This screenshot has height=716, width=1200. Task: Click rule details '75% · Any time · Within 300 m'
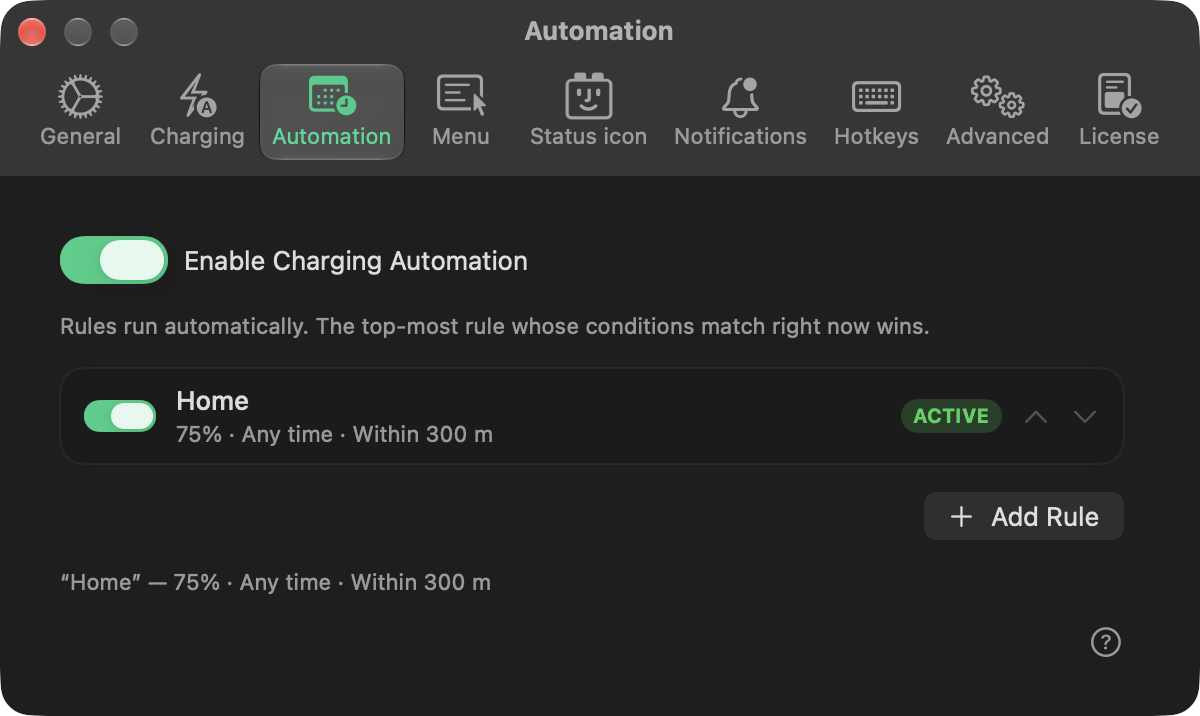click(334, 435)
